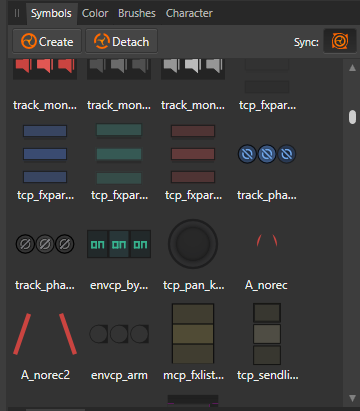360x411 pixels.
Task: Click the Detach symbol button
Action: point(121,42)
